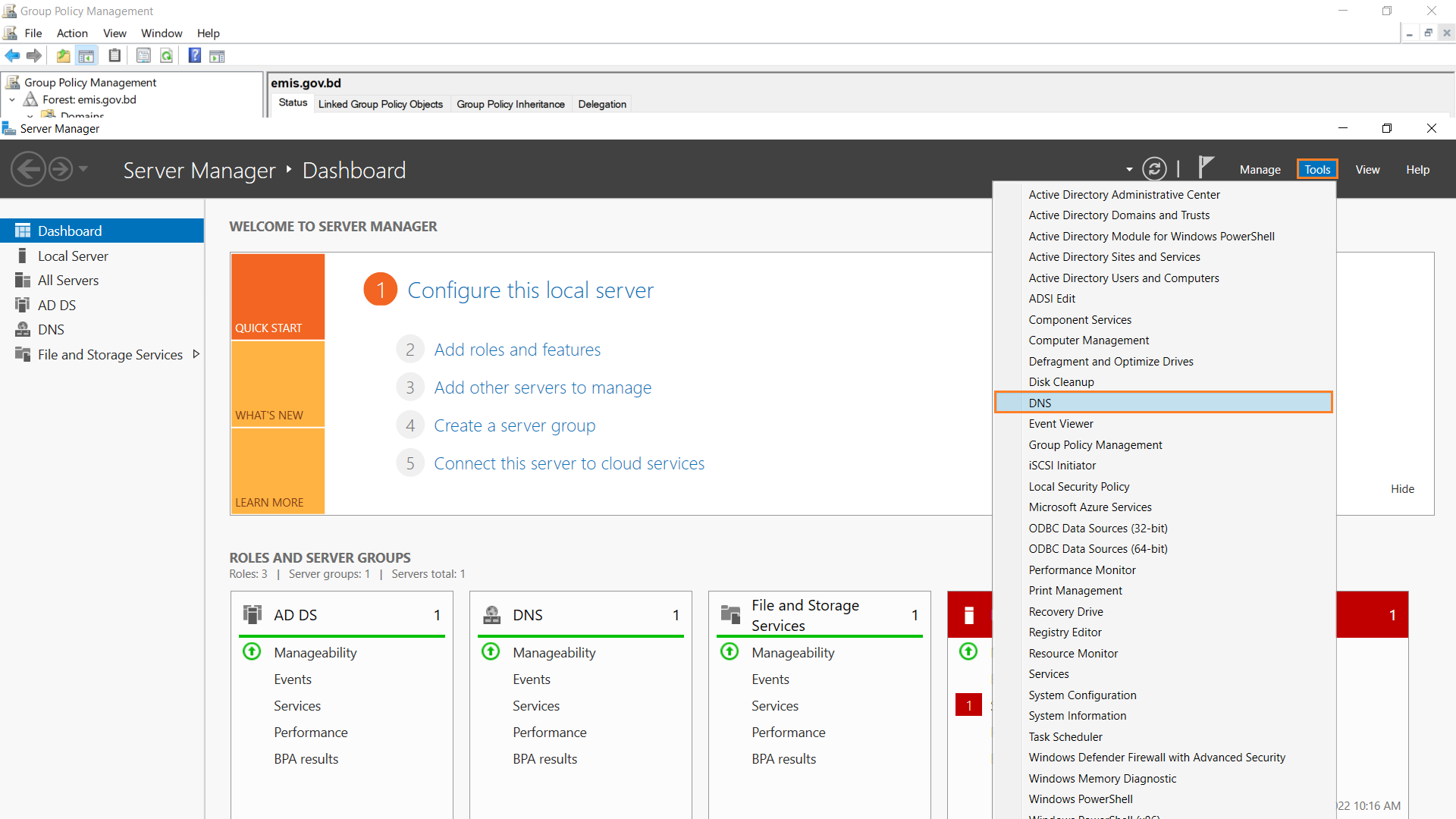Click Server Manager forward navigation arrow
The image size is (1456, 819).
(x=61, y=169)
